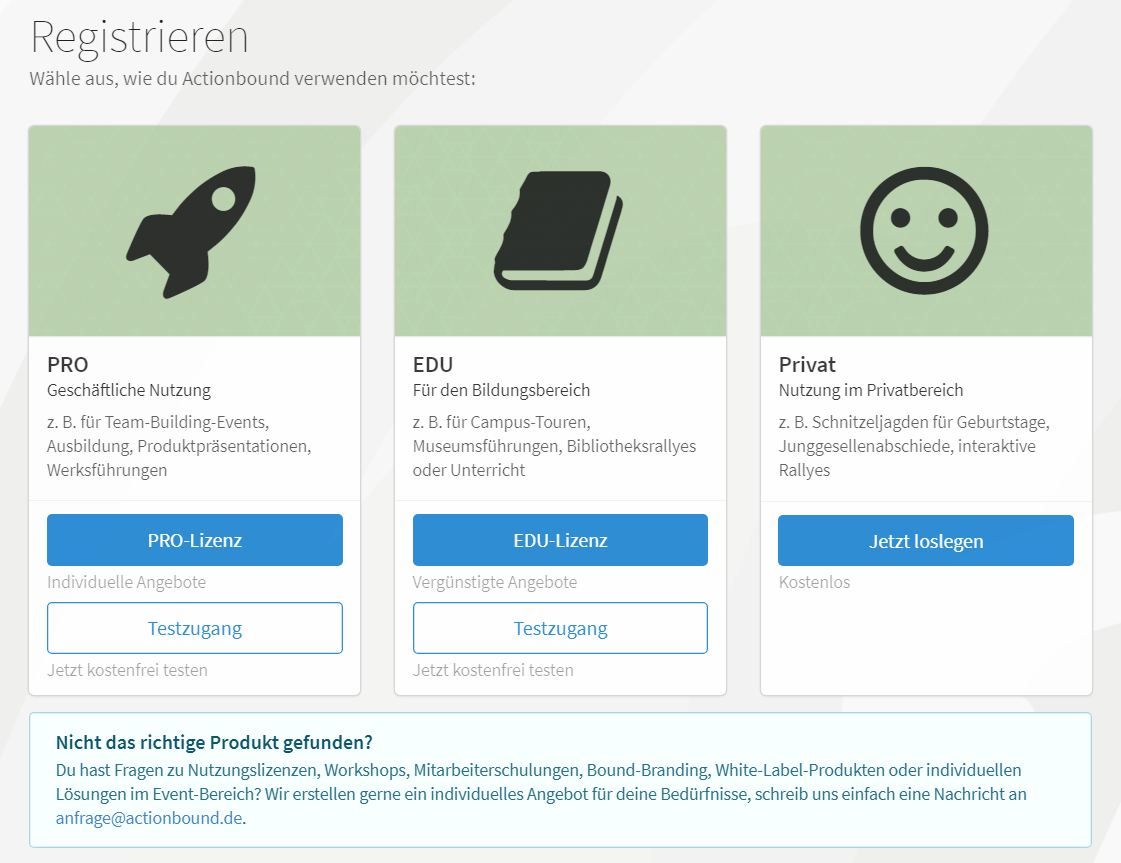Open the PRO-Lizenz button

point(194,540)
